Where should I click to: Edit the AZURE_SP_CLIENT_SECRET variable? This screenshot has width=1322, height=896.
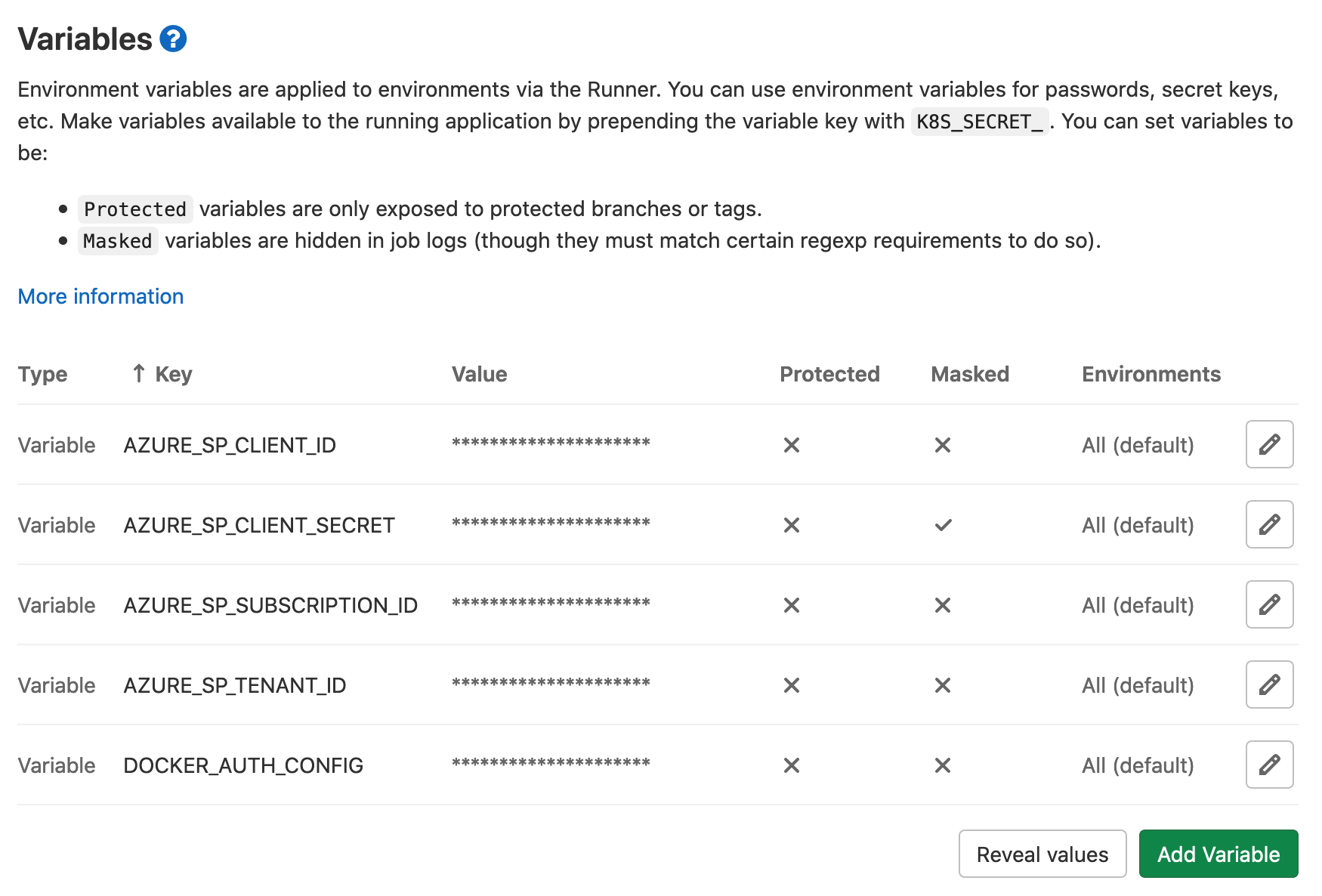pyautogui.click(x=1268, y=524)
